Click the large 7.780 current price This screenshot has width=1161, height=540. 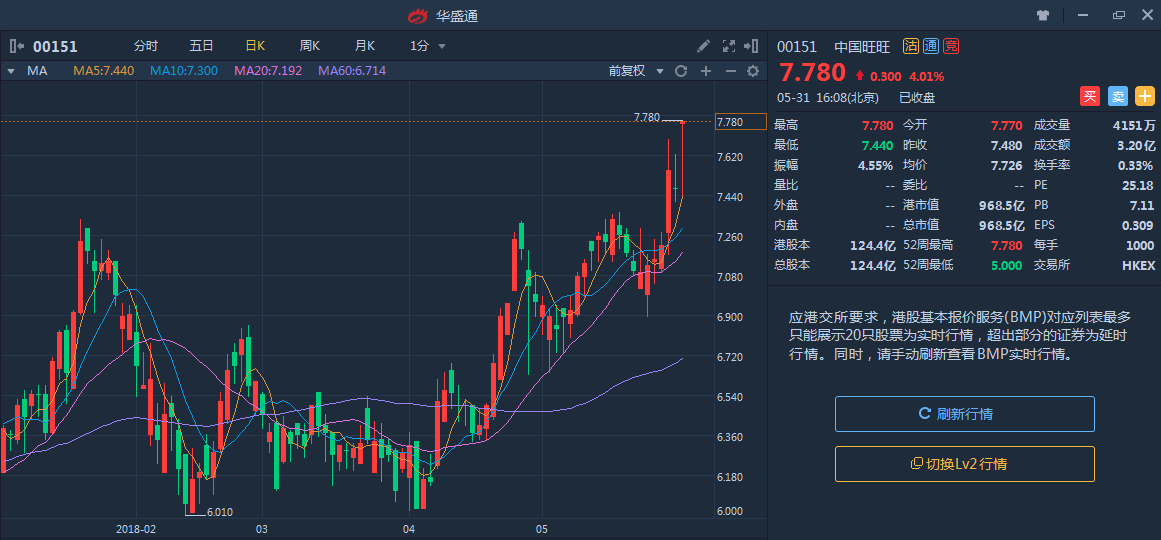(x=812, y=73)
